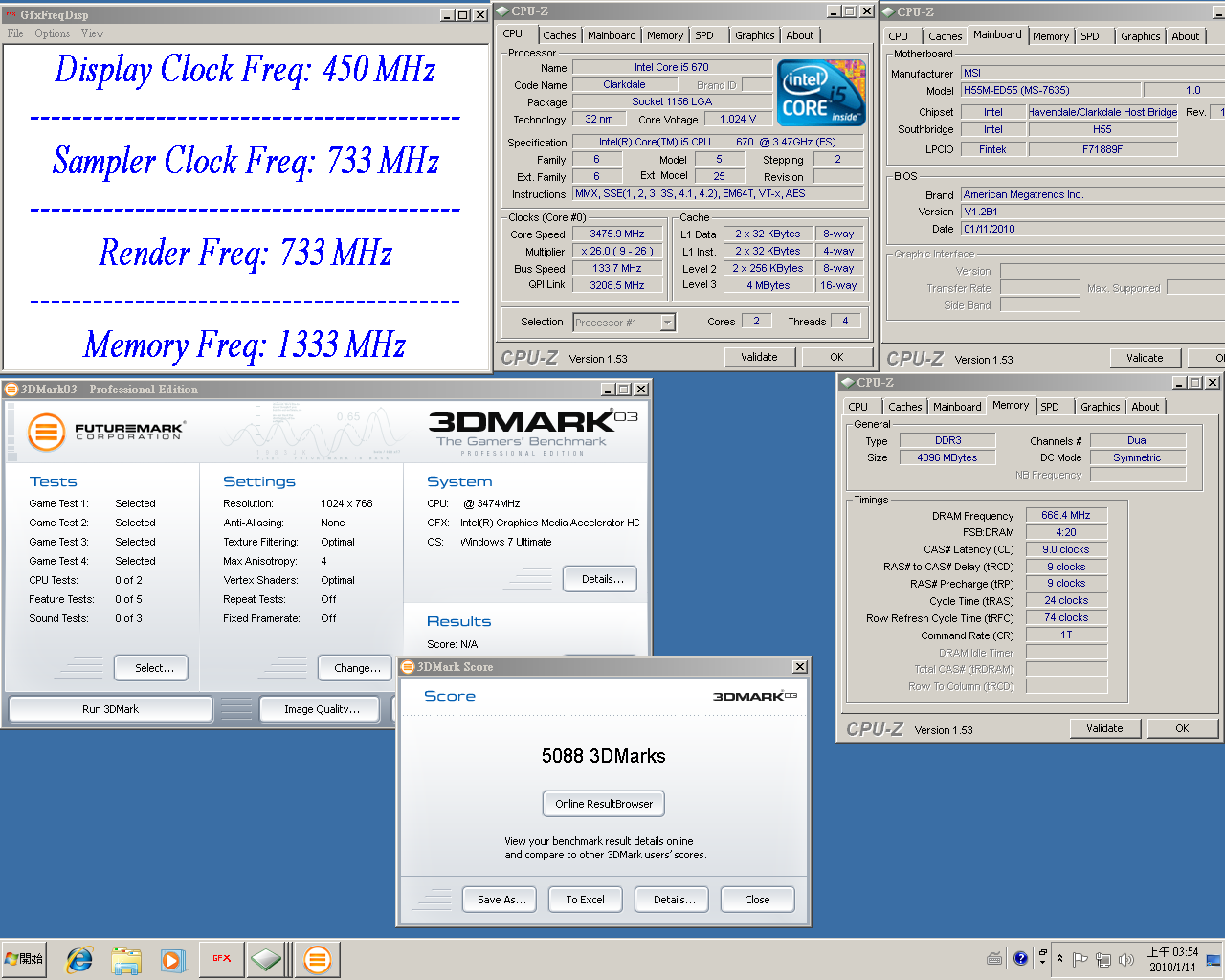
Task: Switch to Memory tab in processor CPU-Z window
Action: click(x=665, y=35)
